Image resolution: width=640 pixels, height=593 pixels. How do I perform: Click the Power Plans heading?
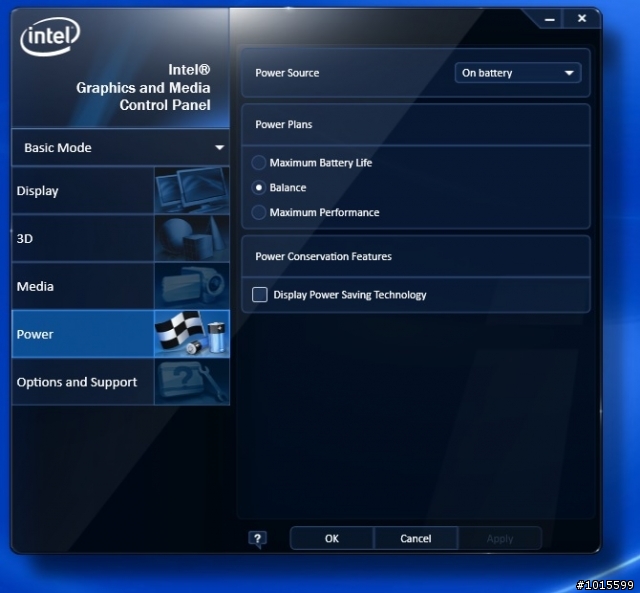tap(284, 124)
